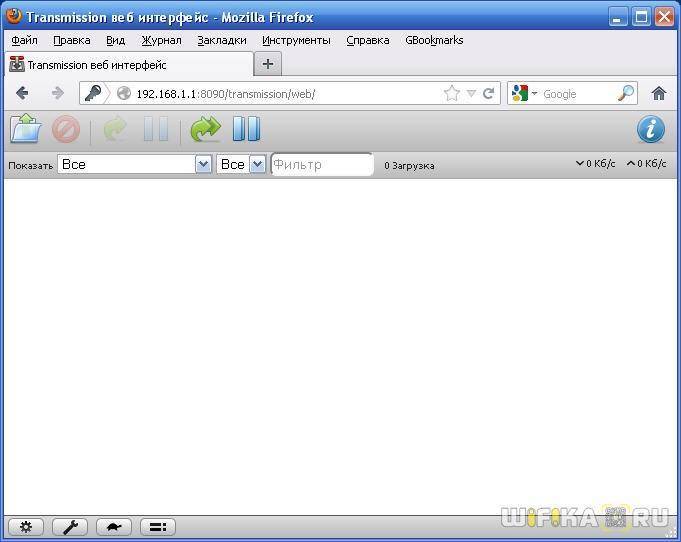Go to home page icon
The width and height of the screenshot is (681, 542).
[659, 93]
